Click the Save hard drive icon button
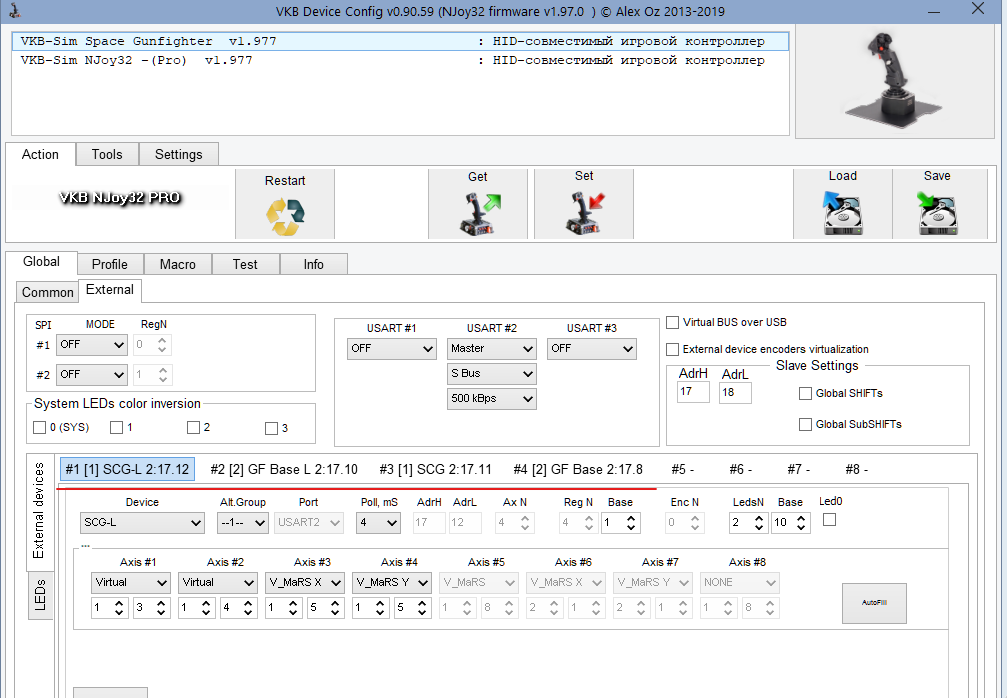Image resolution: width=1007 pixels, height=698 pixels. tap(938, 204)
